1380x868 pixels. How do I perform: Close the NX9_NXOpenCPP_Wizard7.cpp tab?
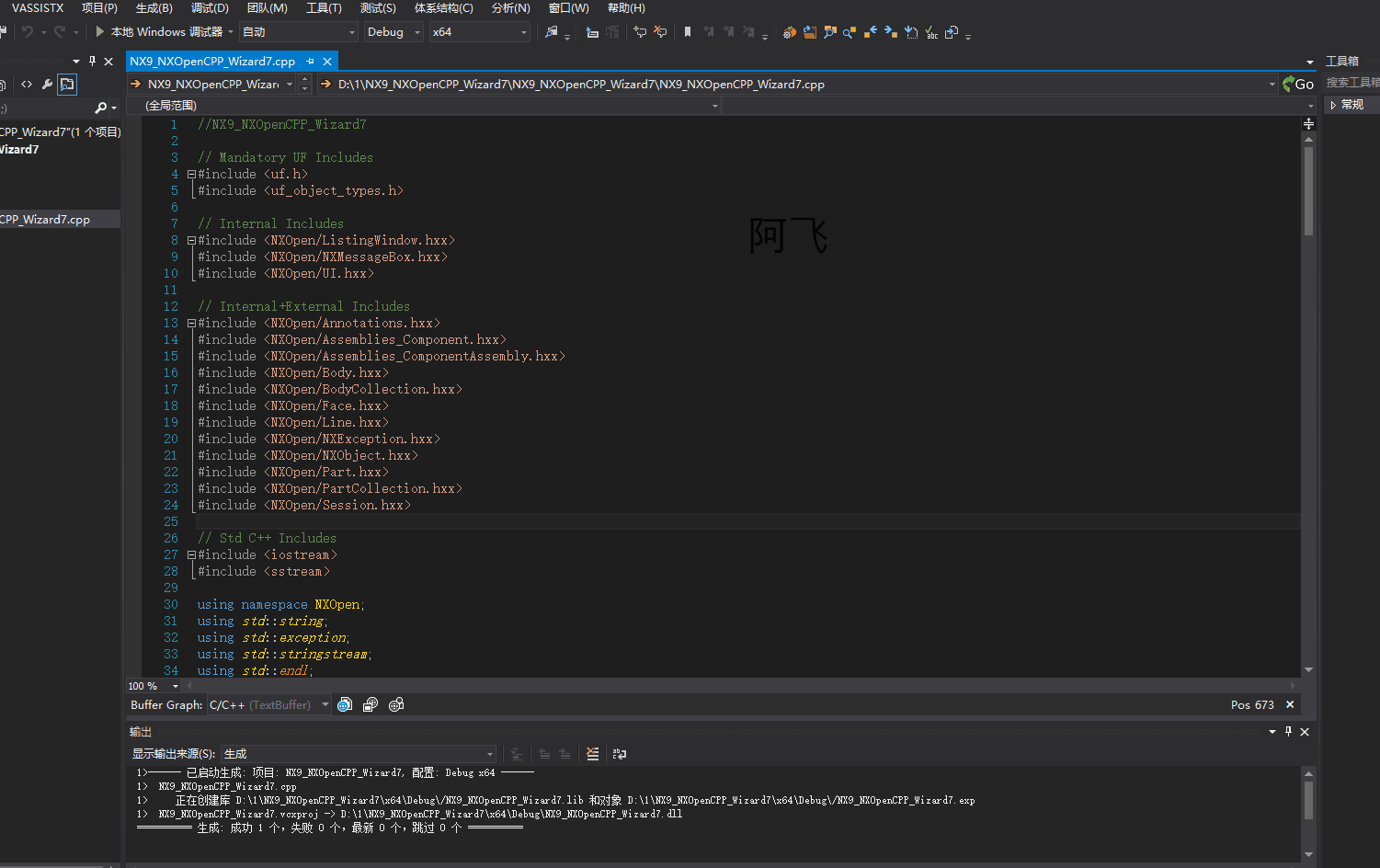click(327, 62)
